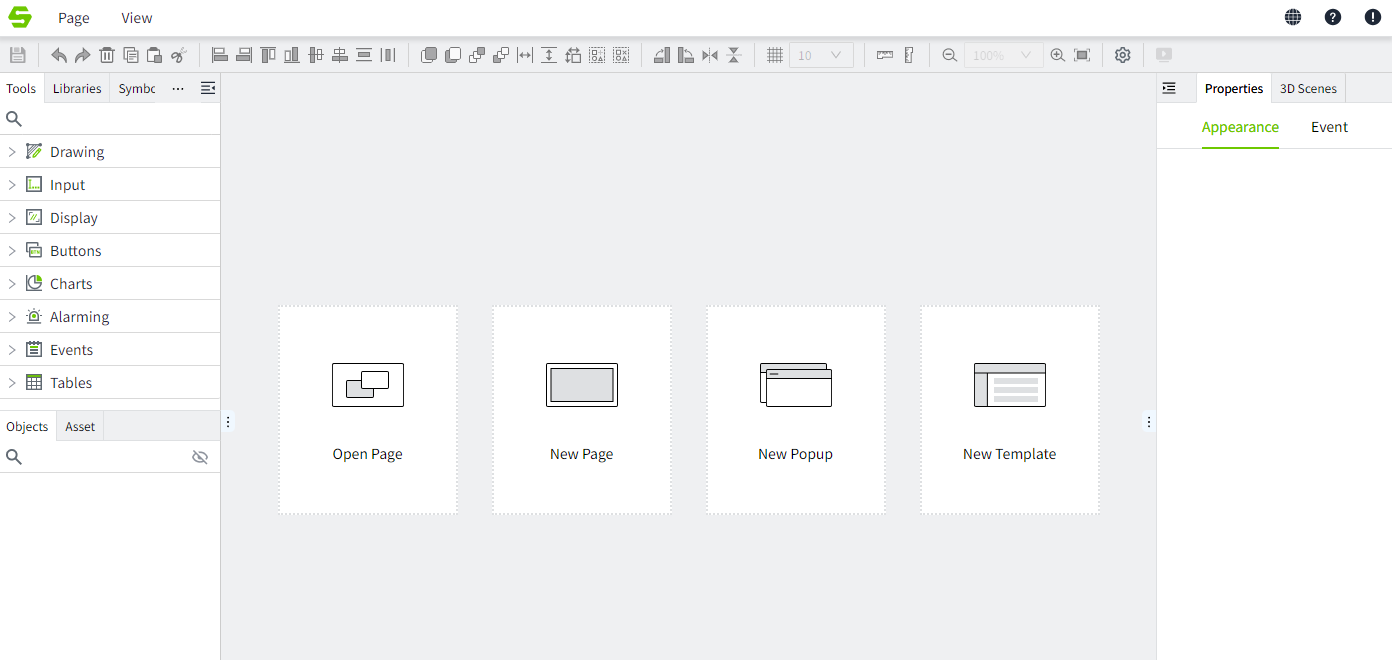Toggle the grid display icon
Screen dimensions: 1392x660
(775, 56)
